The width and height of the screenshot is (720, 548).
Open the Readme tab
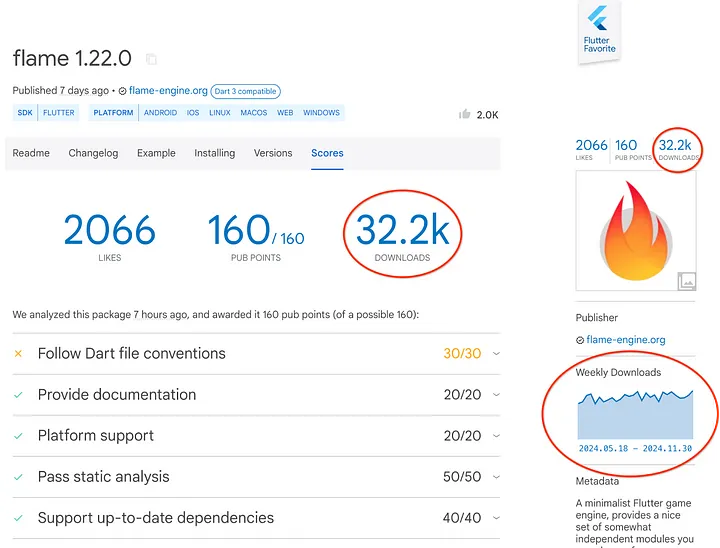pyautogui.click(x=31, y=153)
